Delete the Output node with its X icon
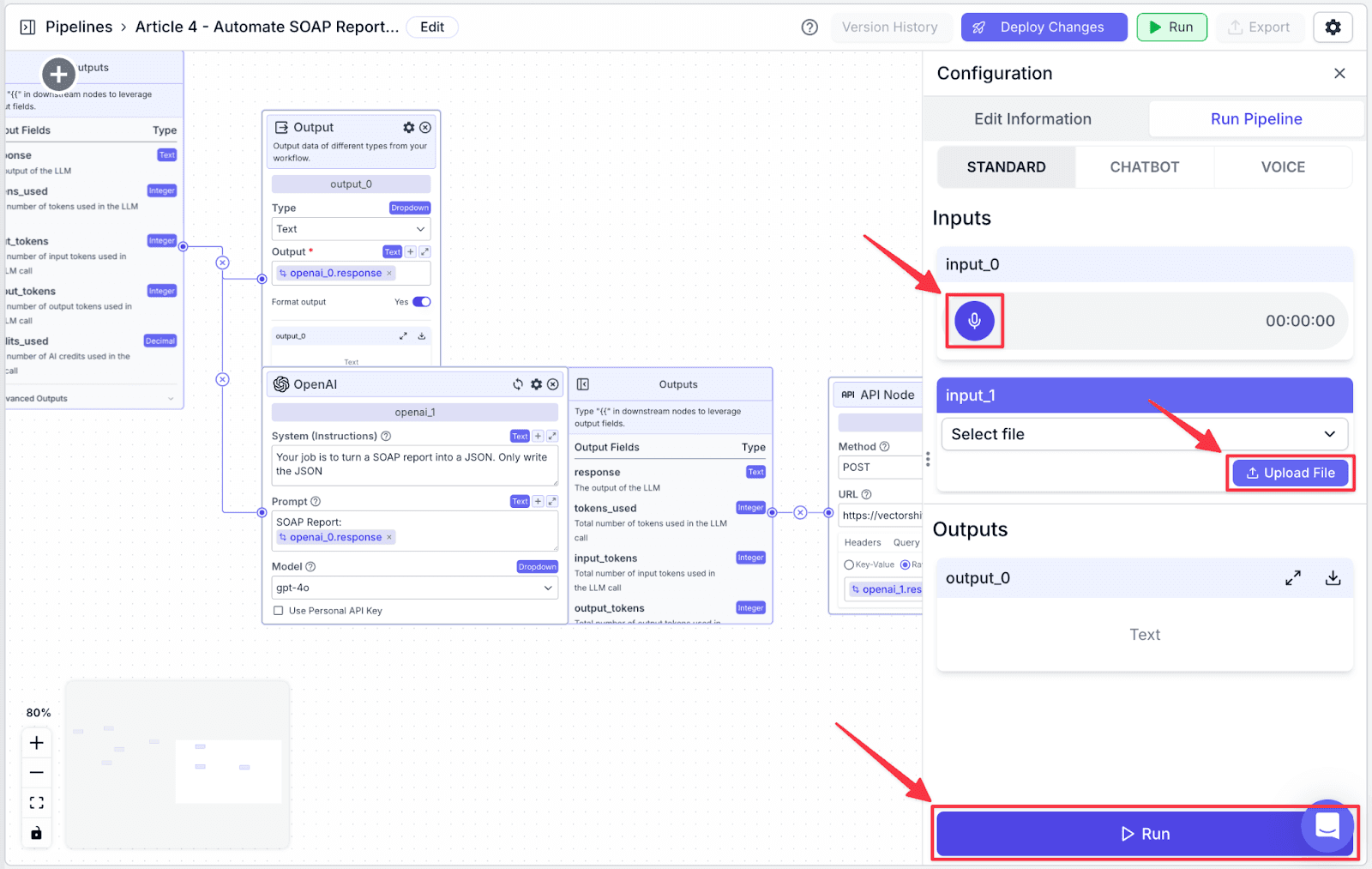The height and width of the screenshot is (869, 1372). click(425, 127)
